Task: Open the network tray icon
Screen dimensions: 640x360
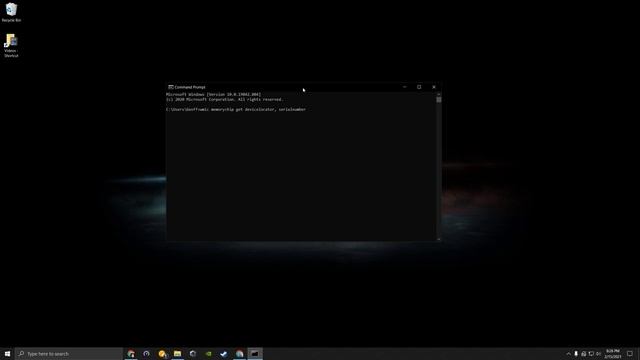Action: (x=591, y=353)
